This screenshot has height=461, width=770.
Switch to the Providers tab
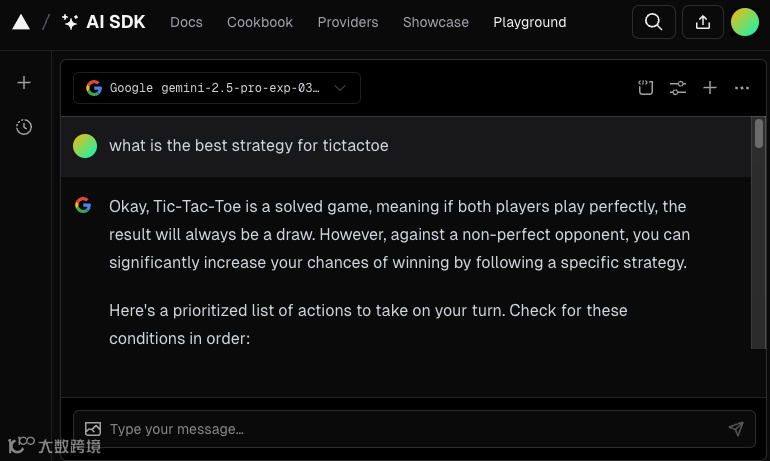coord(348,22)
